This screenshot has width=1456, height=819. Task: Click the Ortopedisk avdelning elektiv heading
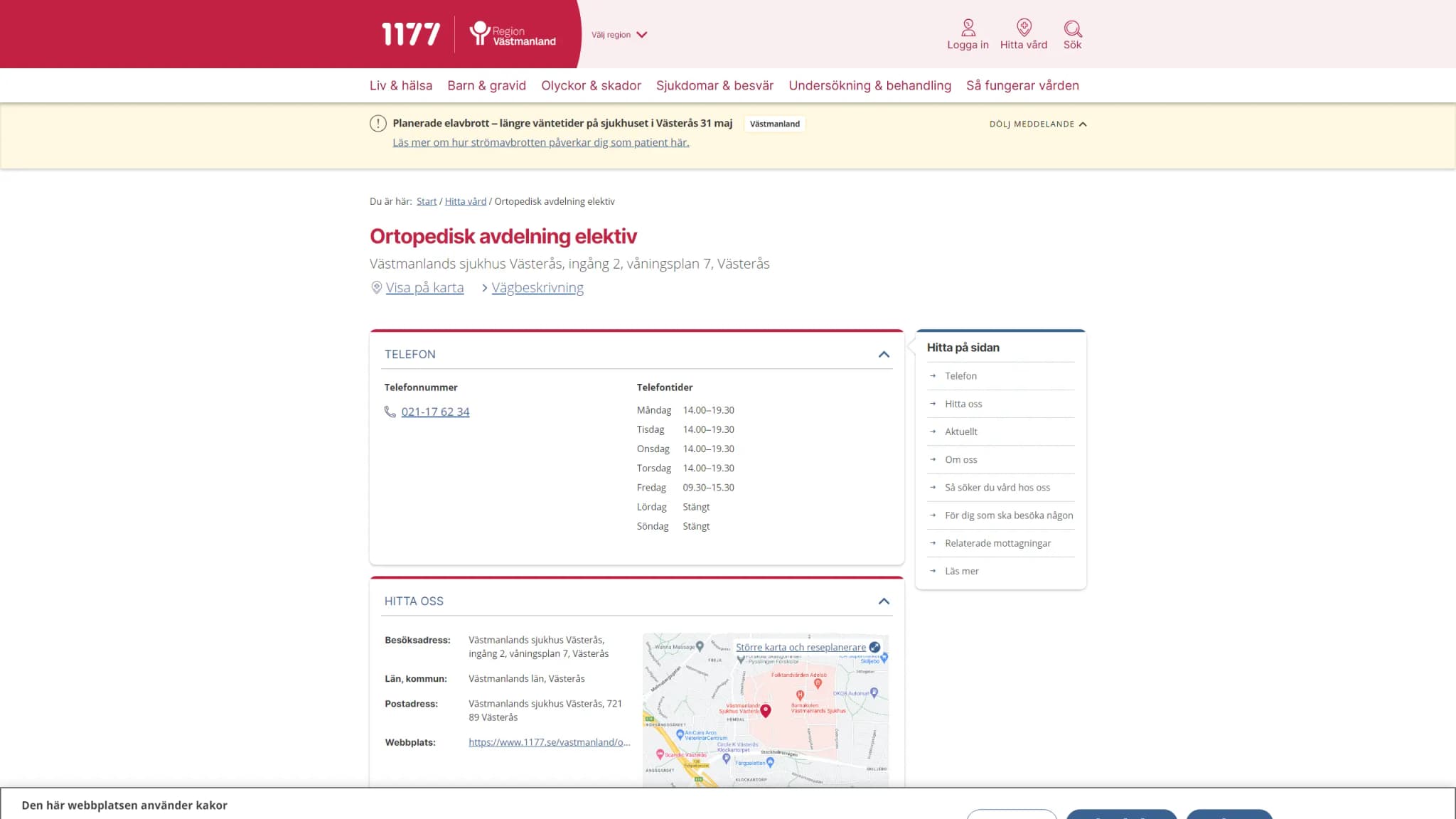(503, 236)
